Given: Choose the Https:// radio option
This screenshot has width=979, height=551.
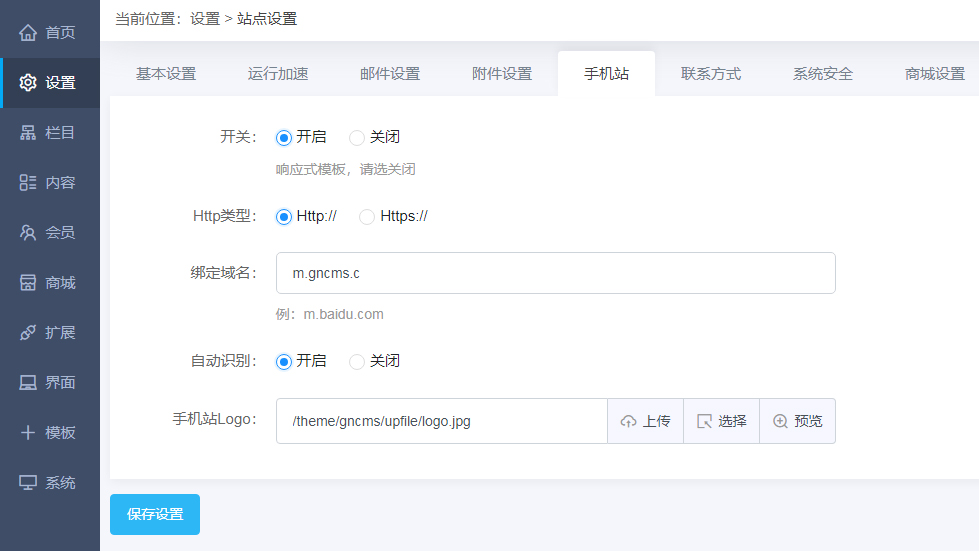Looking at the screenshot, I should pos(367,217).
